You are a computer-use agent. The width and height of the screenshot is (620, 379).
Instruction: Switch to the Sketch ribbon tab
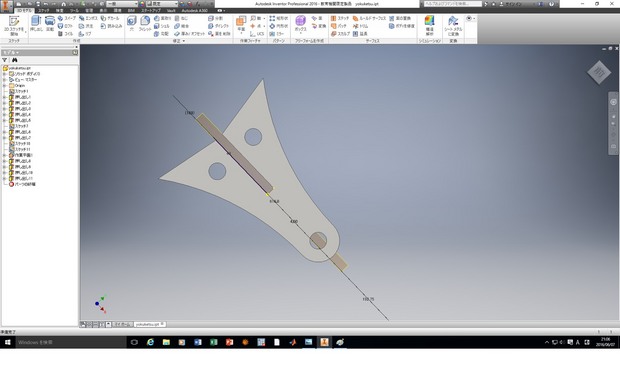43,11
